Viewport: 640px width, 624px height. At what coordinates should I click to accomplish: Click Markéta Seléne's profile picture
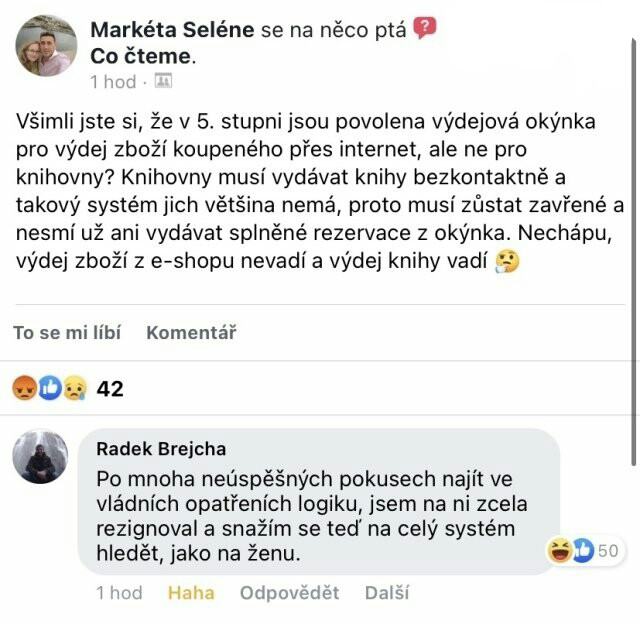point(46,46)
